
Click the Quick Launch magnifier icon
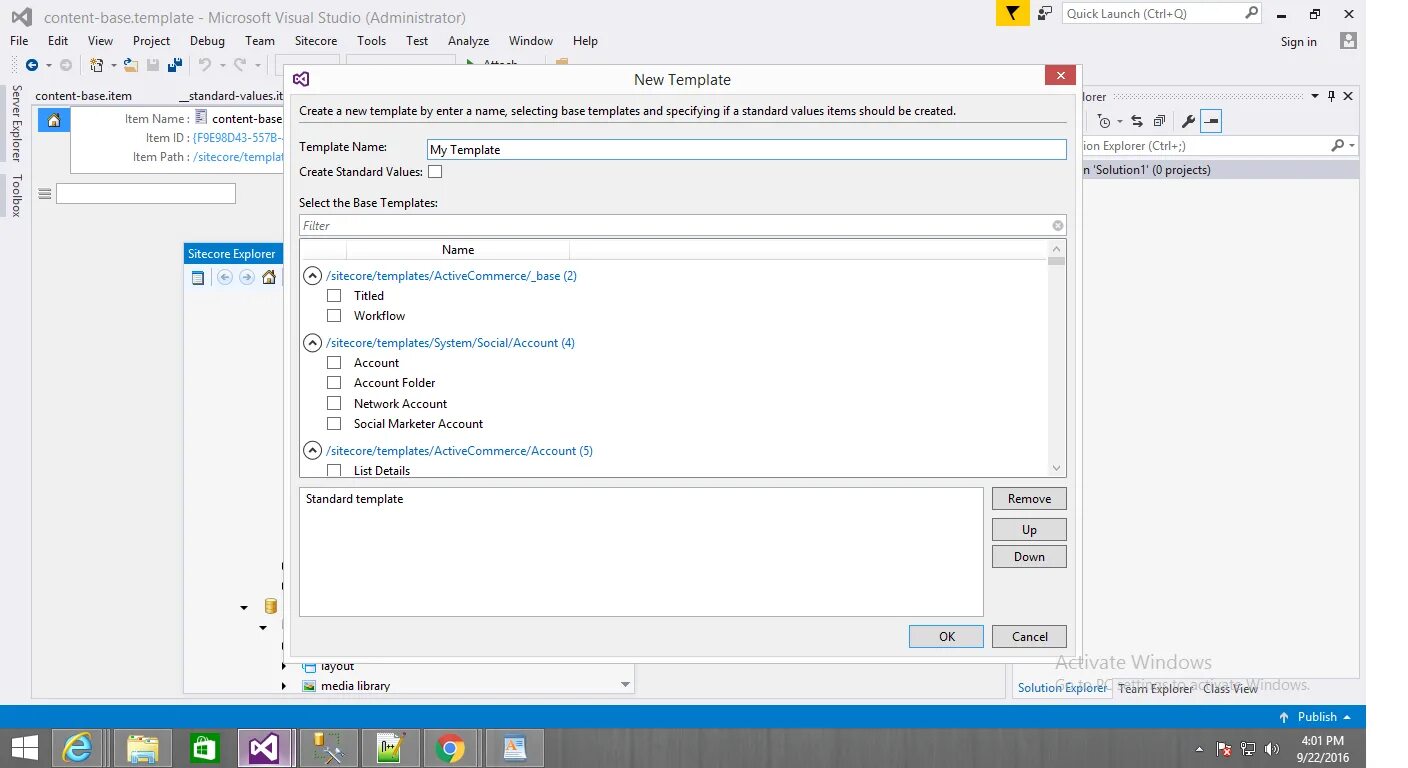coord(1251,13)
